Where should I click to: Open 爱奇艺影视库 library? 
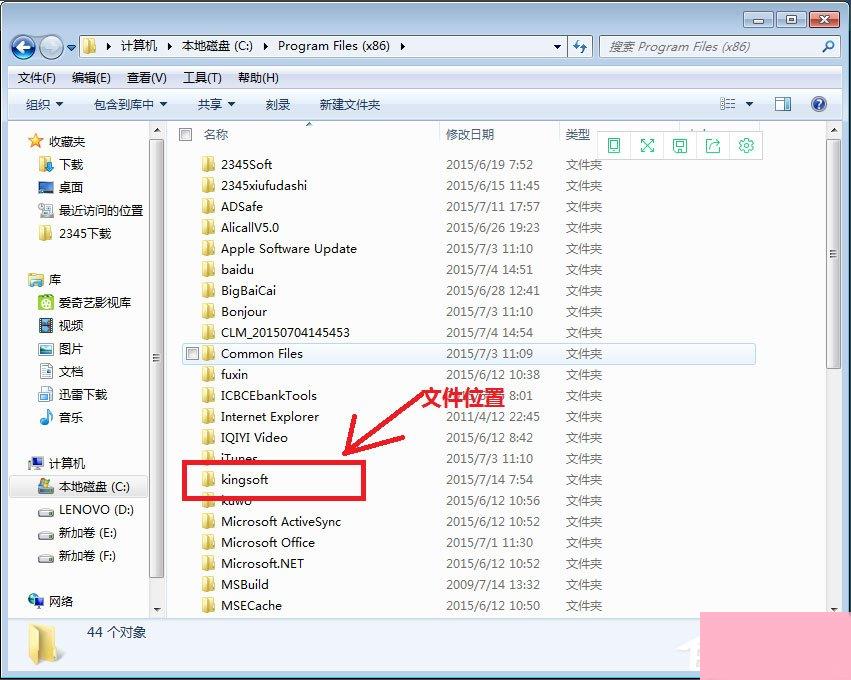click(85, 302)
